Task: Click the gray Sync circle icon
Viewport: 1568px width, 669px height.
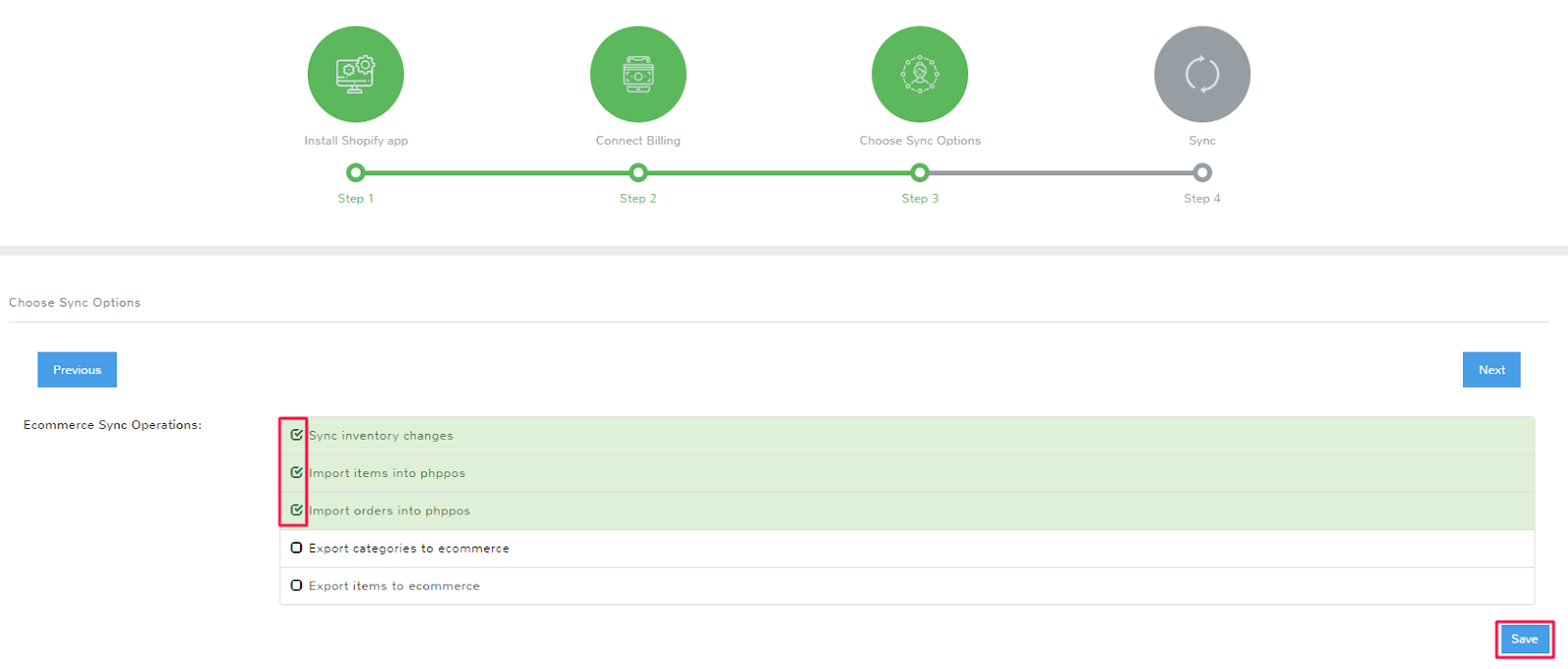Action: (x=1201, y=74)
